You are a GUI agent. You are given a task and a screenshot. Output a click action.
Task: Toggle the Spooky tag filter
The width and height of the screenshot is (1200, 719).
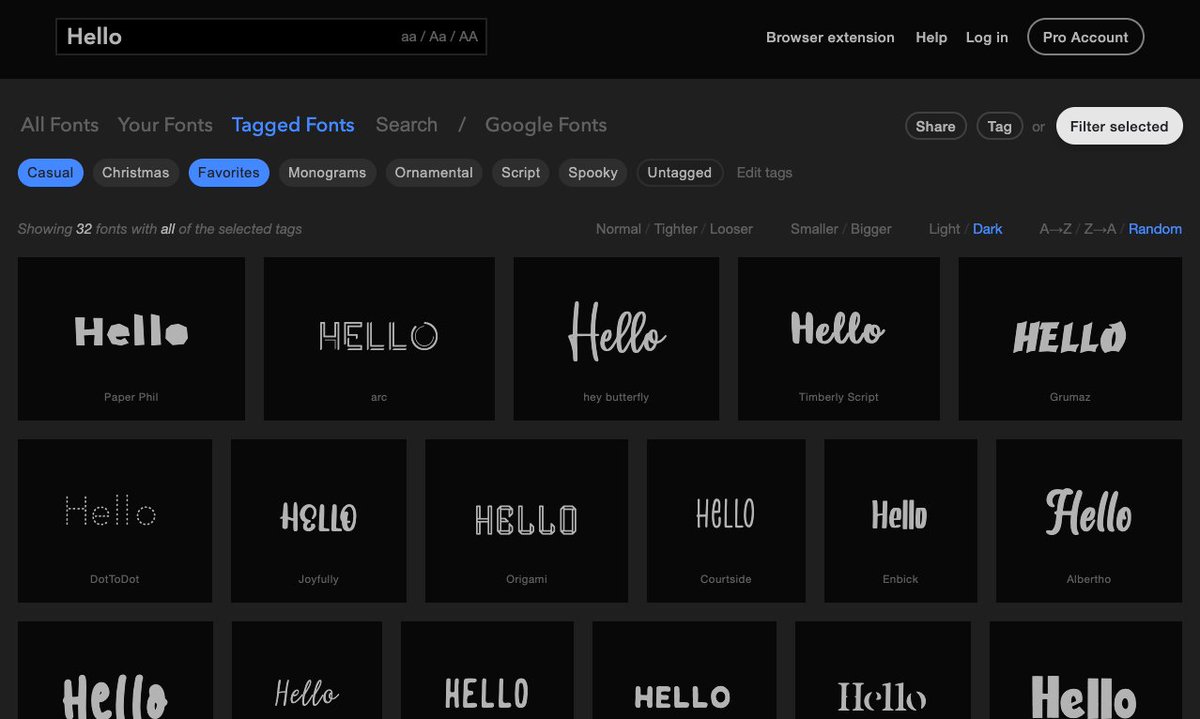[x=593, y=173]
